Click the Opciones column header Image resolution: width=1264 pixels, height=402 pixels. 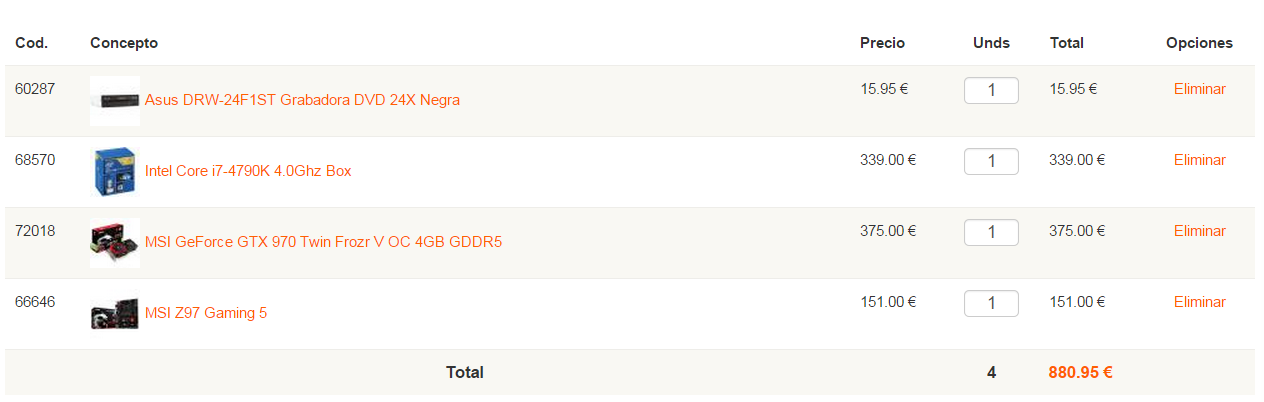[x=1199, y=43]
